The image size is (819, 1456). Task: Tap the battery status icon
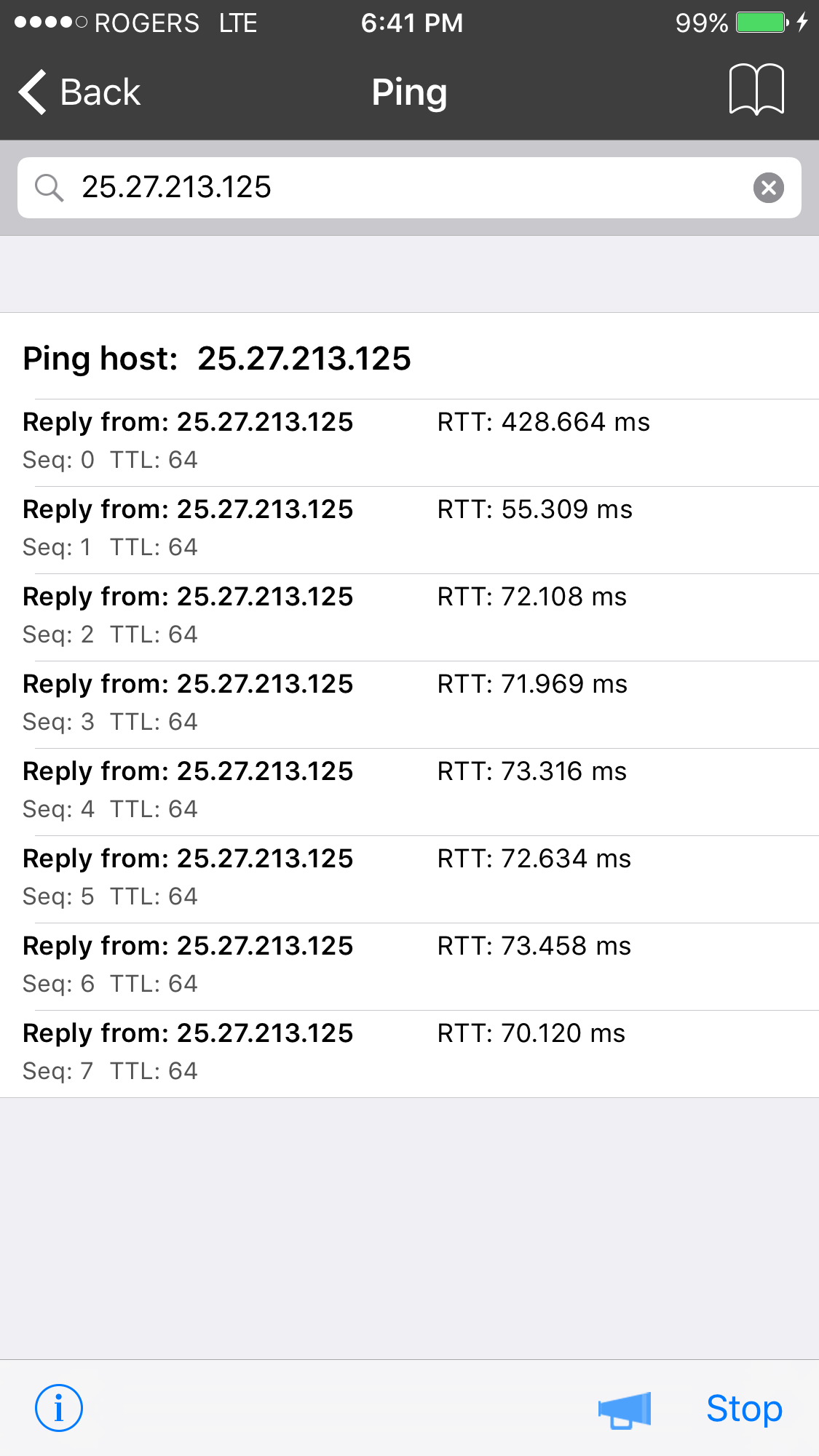click(x=762, y=23)
